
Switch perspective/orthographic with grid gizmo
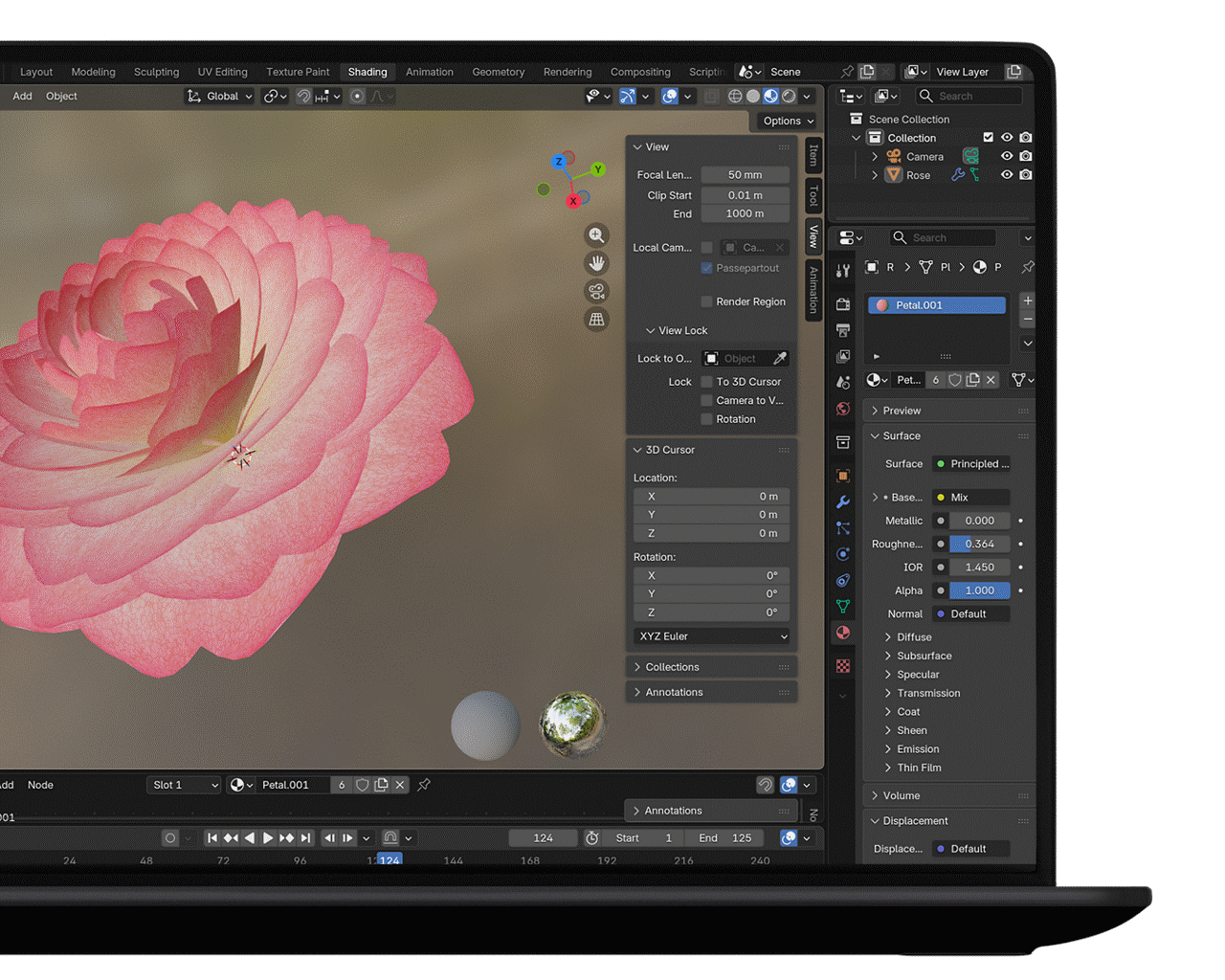596,320
